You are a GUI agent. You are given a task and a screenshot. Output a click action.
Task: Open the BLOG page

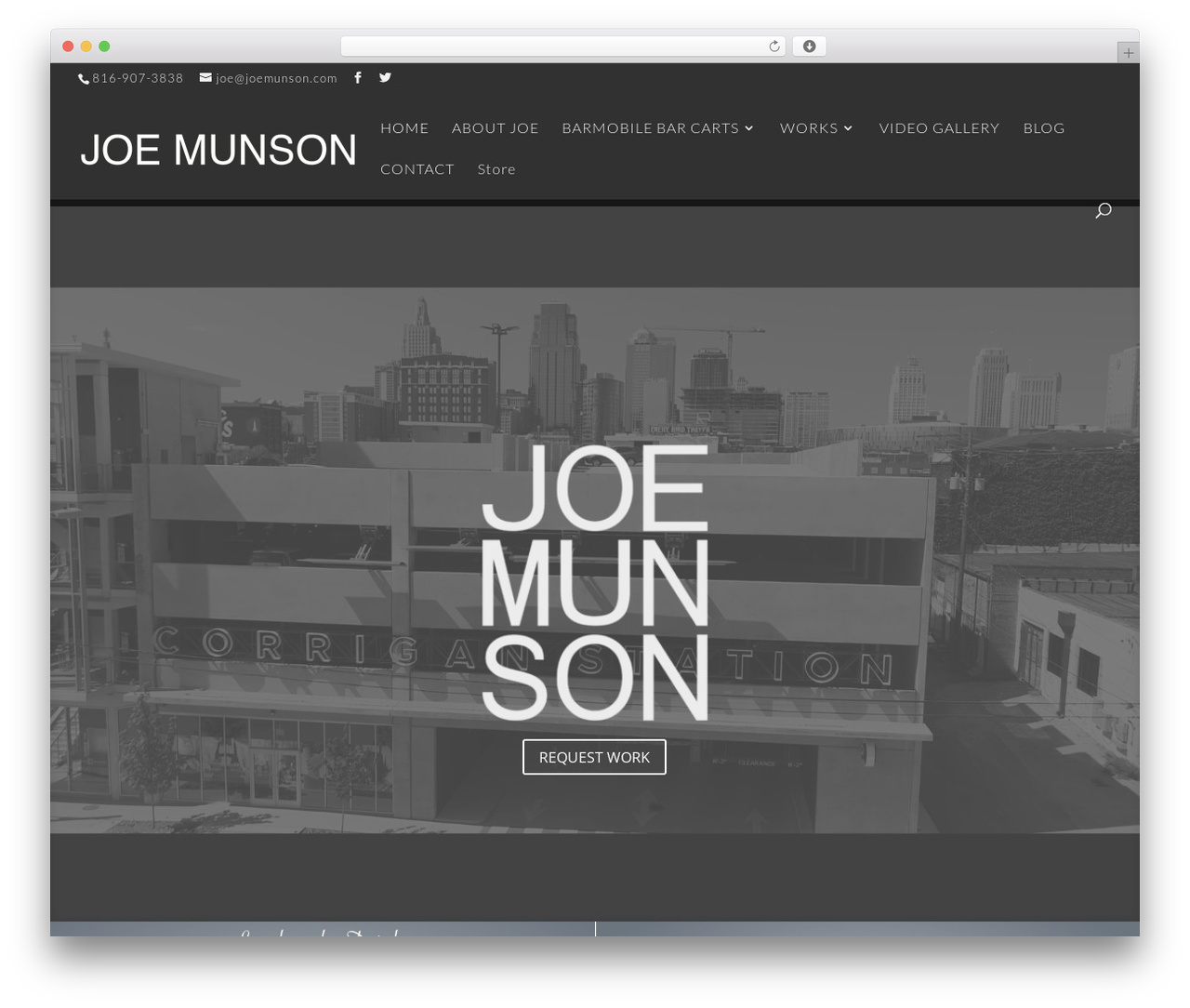1044,128
